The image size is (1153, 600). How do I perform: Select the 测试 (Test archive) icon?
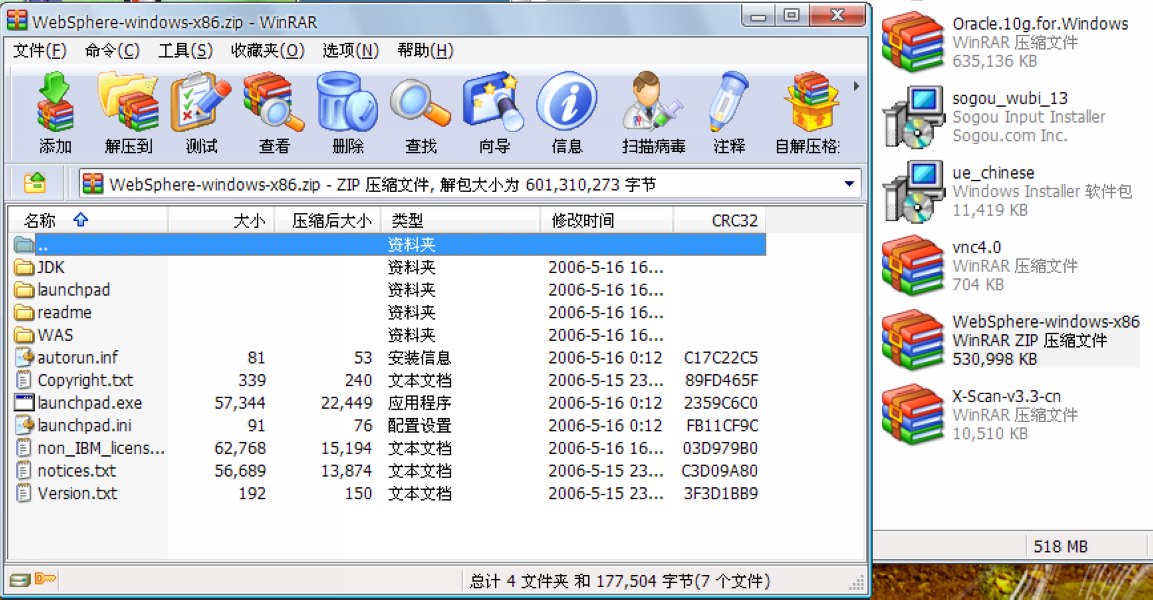coord(199,110)
